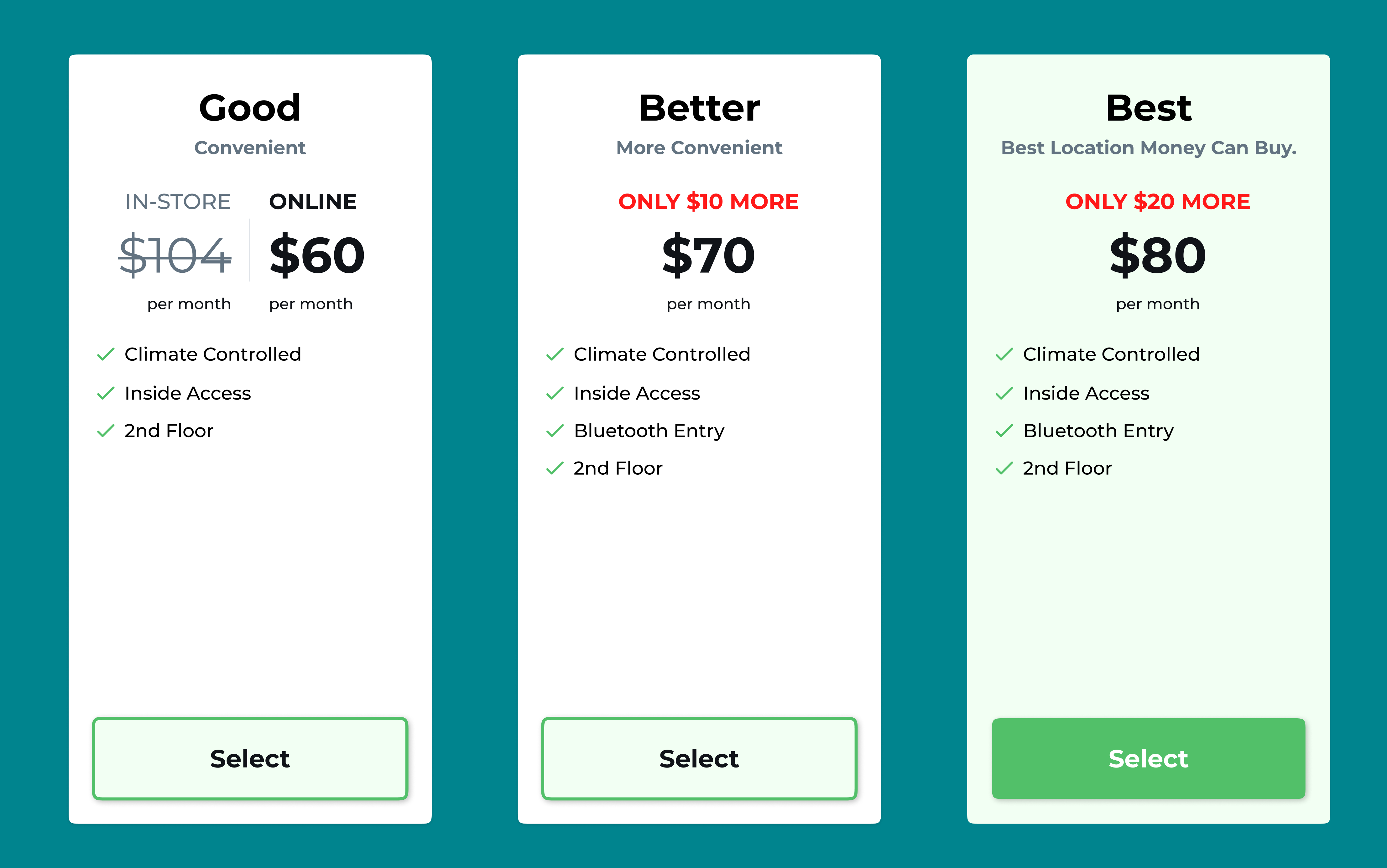Screen dimensions: 1387x868
Task: Click the Best Location Money Can Buy subtitle
Action: pos(1149,148)
